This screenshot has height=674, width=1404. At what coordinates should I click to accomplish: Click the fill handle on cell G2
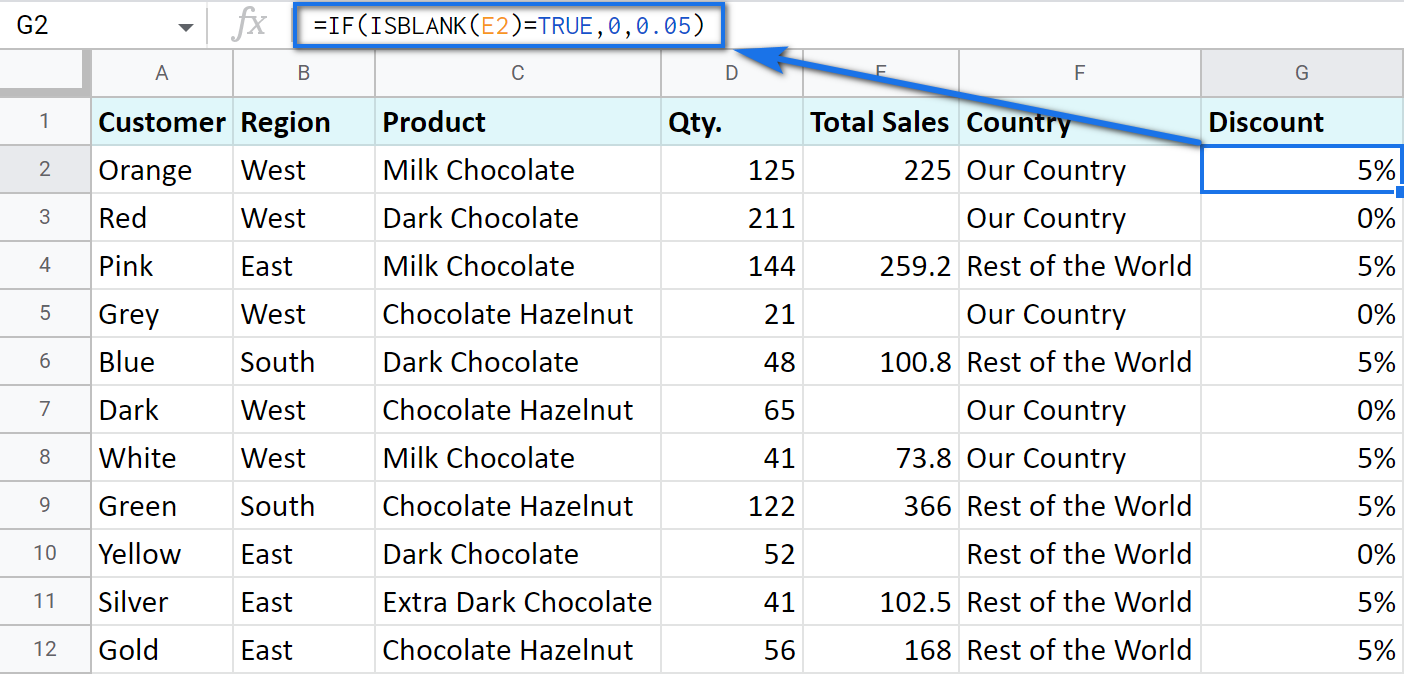[x=1402, y=192]
